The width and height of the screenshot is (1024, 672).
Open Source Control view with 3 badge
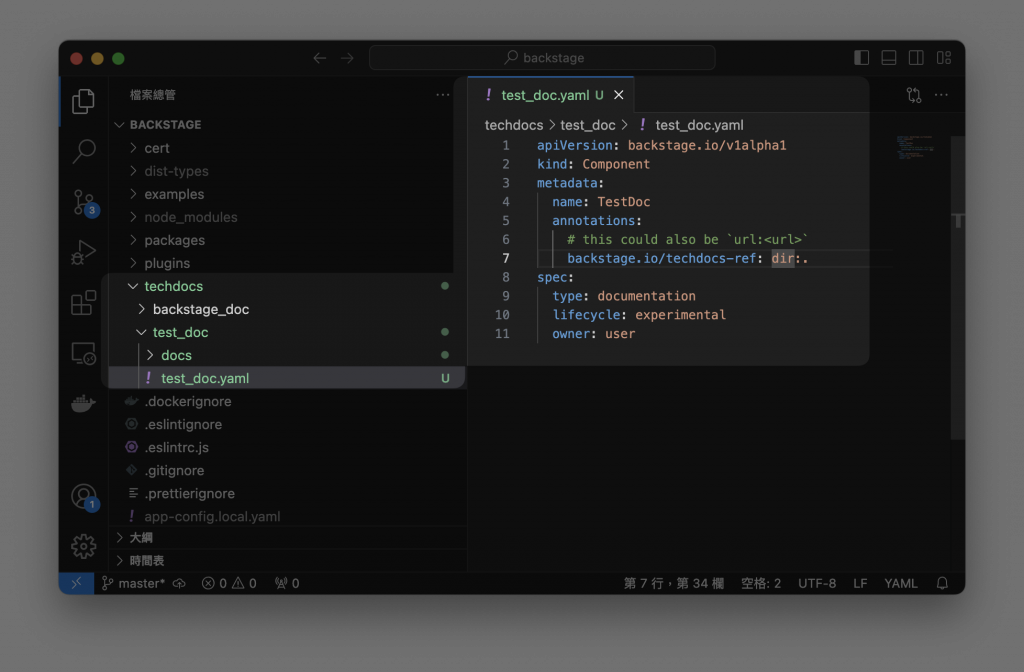tap(84, 202)
